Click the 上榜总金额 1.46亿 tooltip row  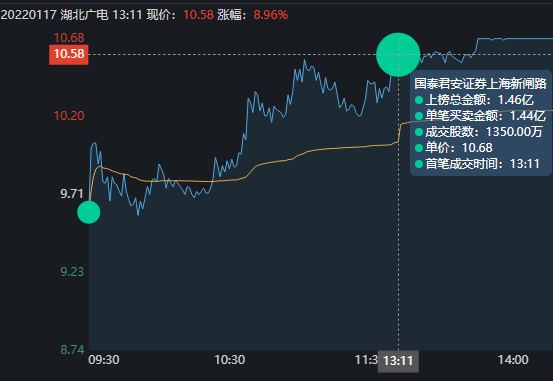(474, 100)
